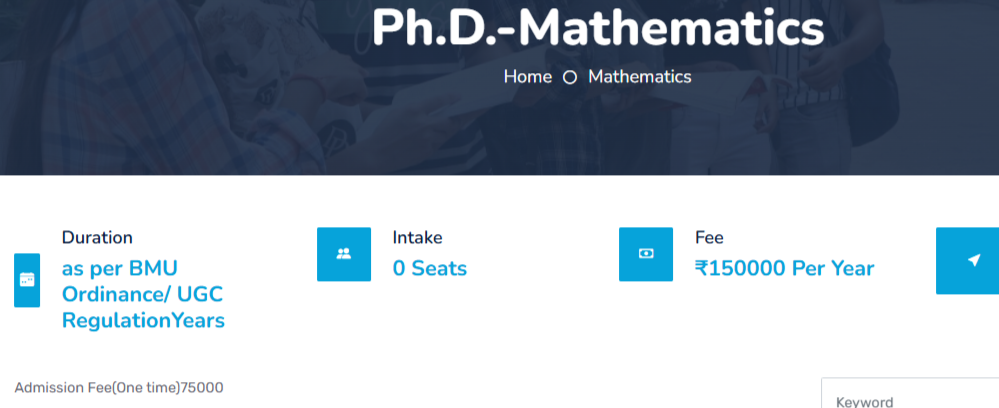The width and height of the screenshot is (999, 408).
Task: Click the Duration label
Action: pos(97,238)
